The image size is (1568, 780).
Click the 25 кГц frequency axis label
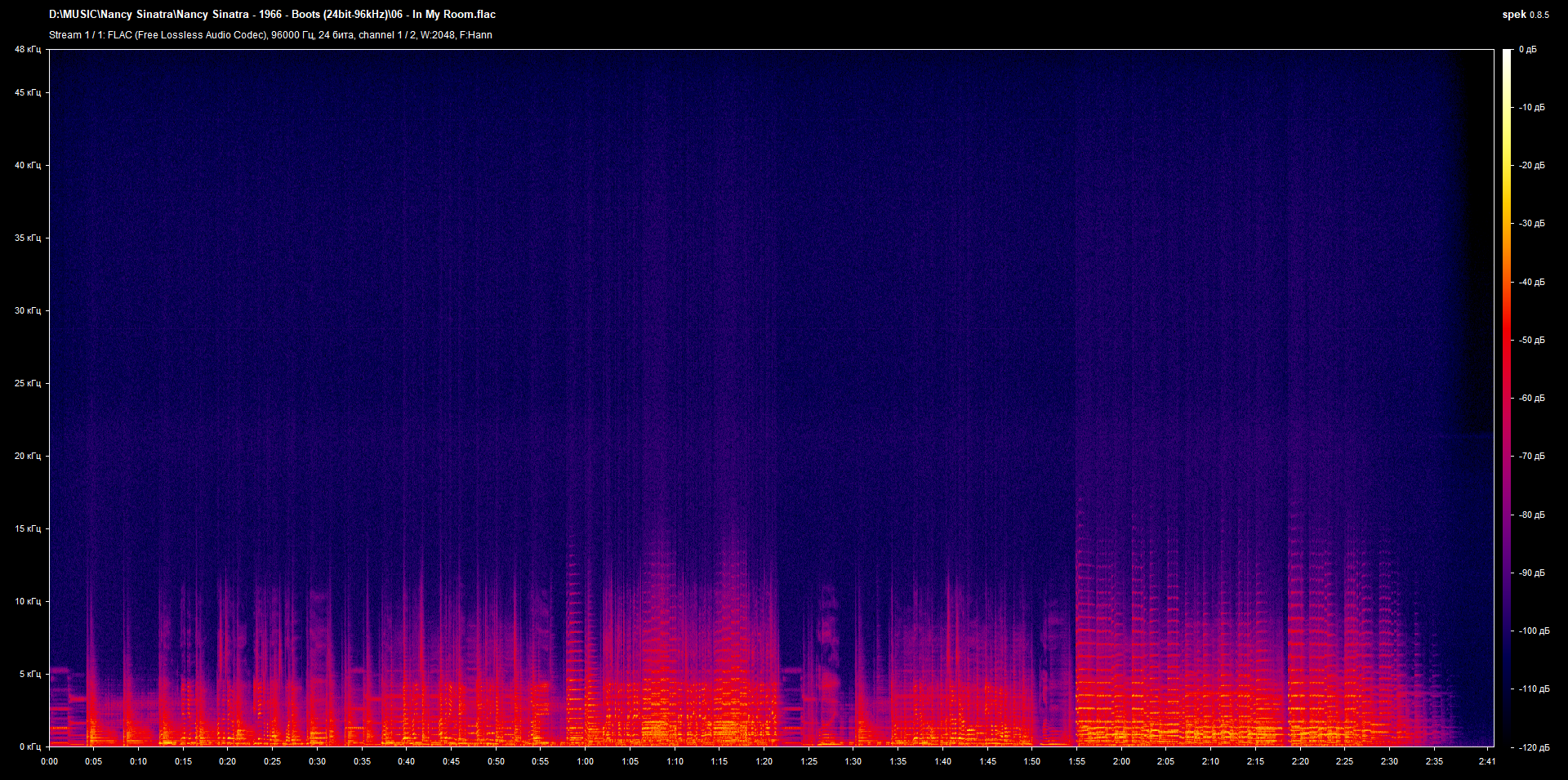pos(28,384)
